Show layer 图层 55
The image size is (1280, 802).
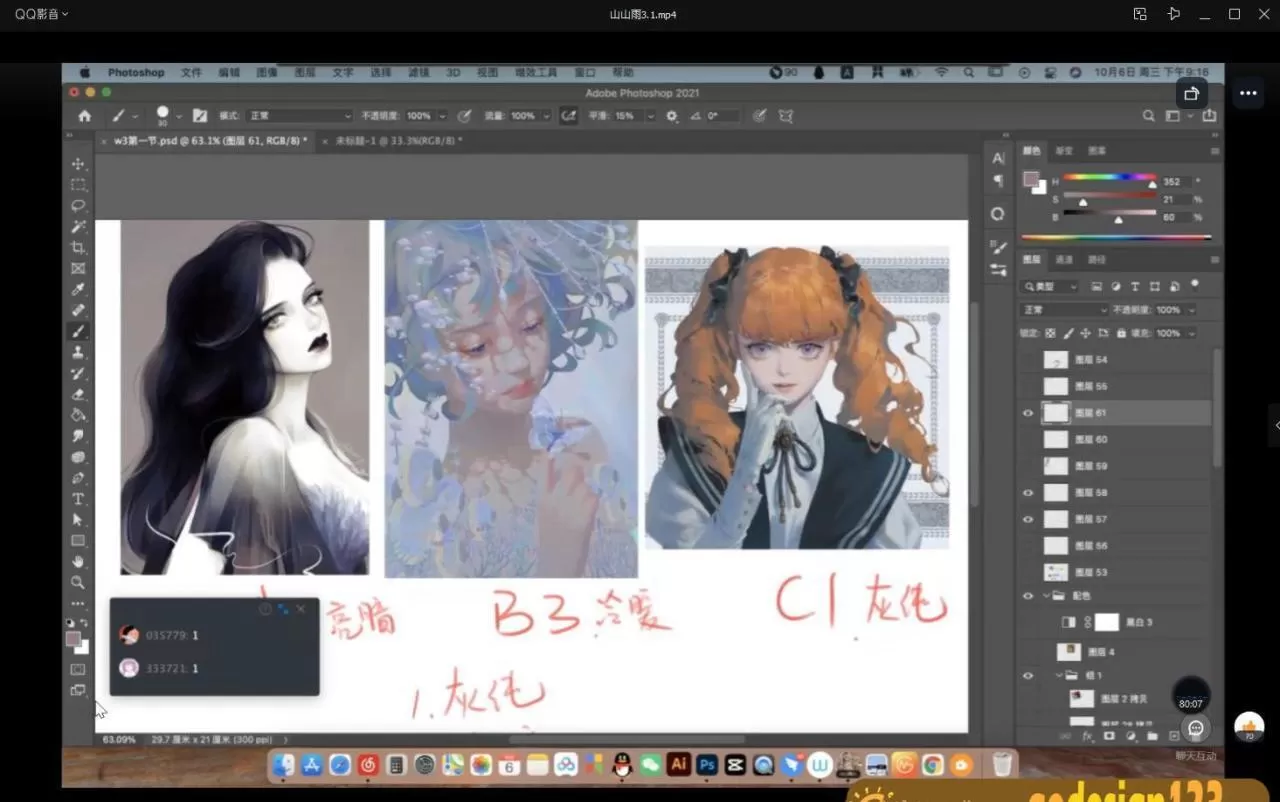[1028, 386]
